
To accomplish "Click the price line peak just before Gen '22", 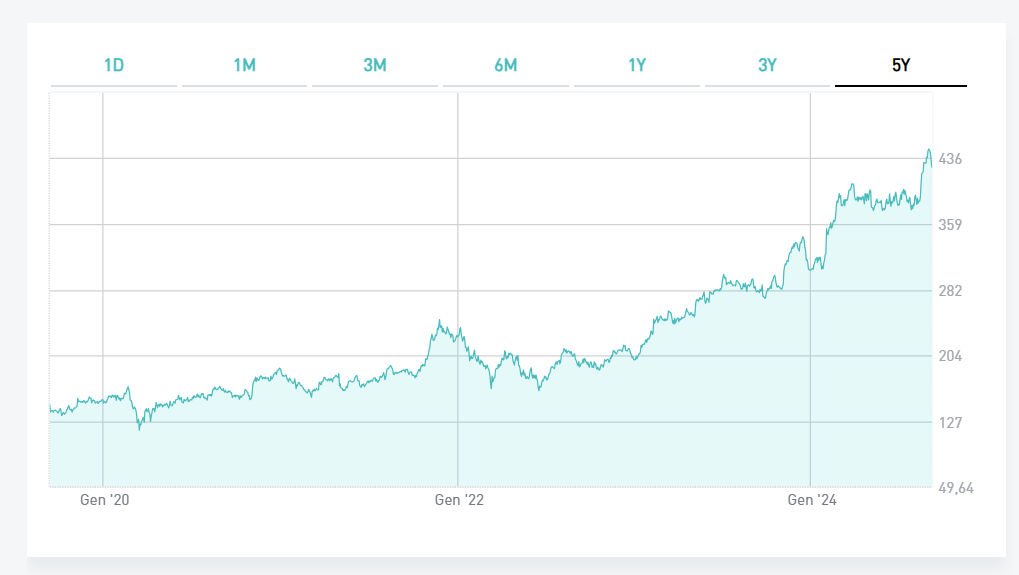I will pos(439,321).
